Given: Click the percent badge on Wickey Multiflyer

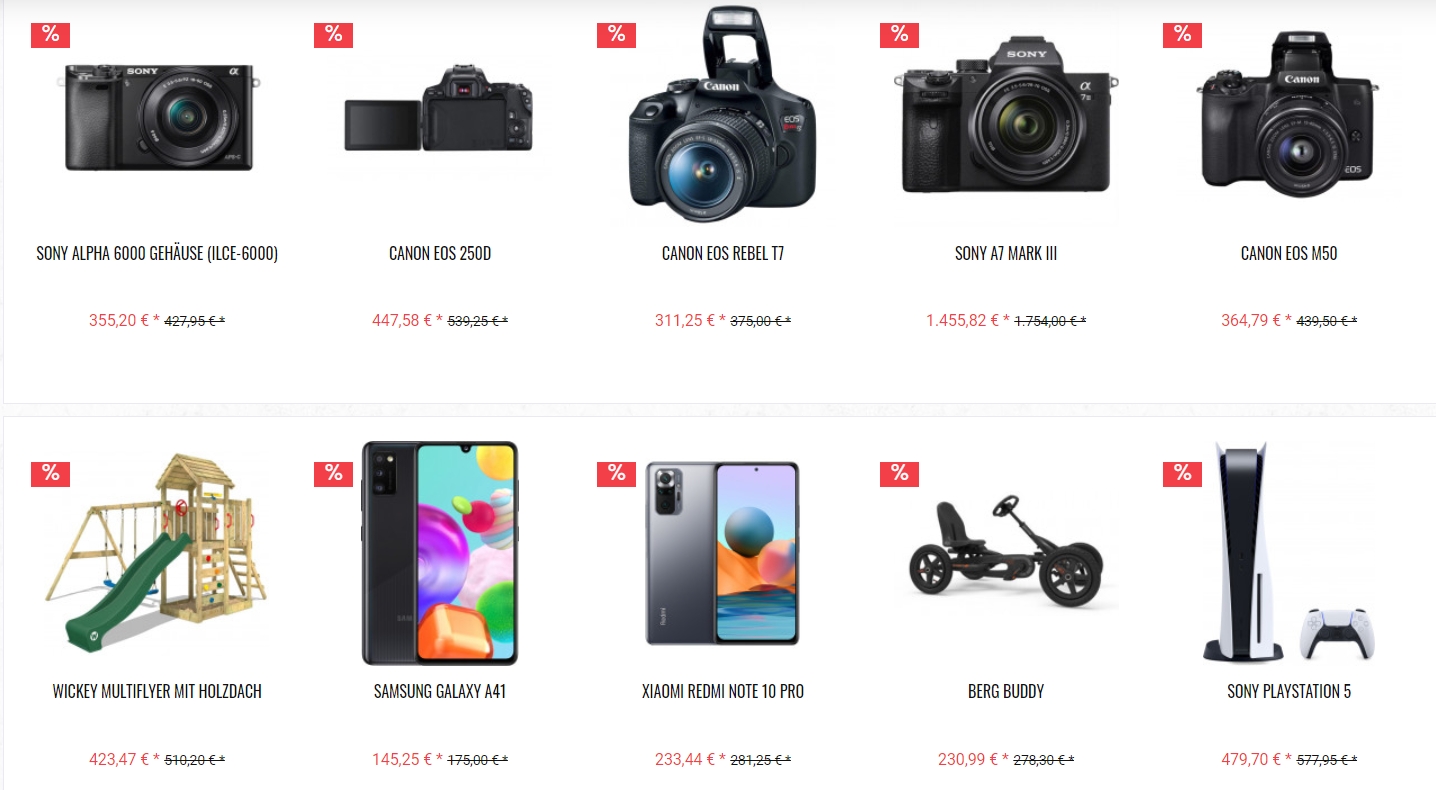Looking at the screenshot, I should (50, 473).
